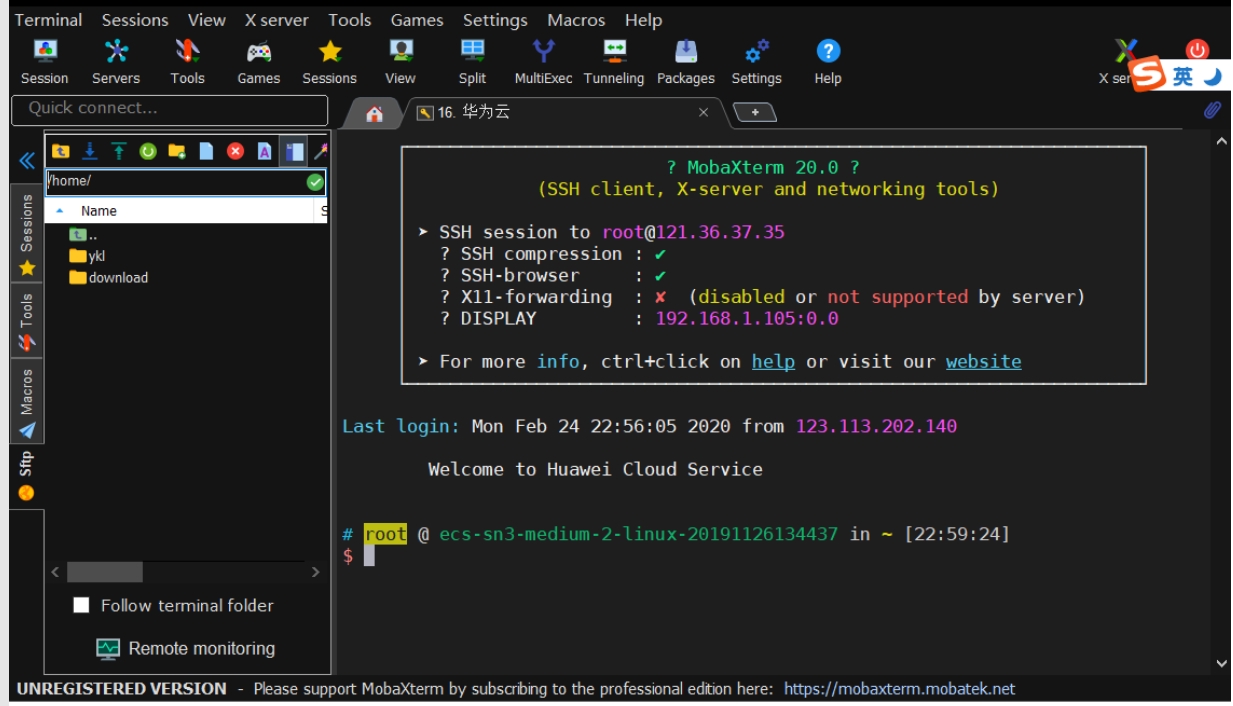Viewport: 1233px width, 706px height.
Task: Download selected files via SFTP toolbar
Action: click(x=90, y=151)
